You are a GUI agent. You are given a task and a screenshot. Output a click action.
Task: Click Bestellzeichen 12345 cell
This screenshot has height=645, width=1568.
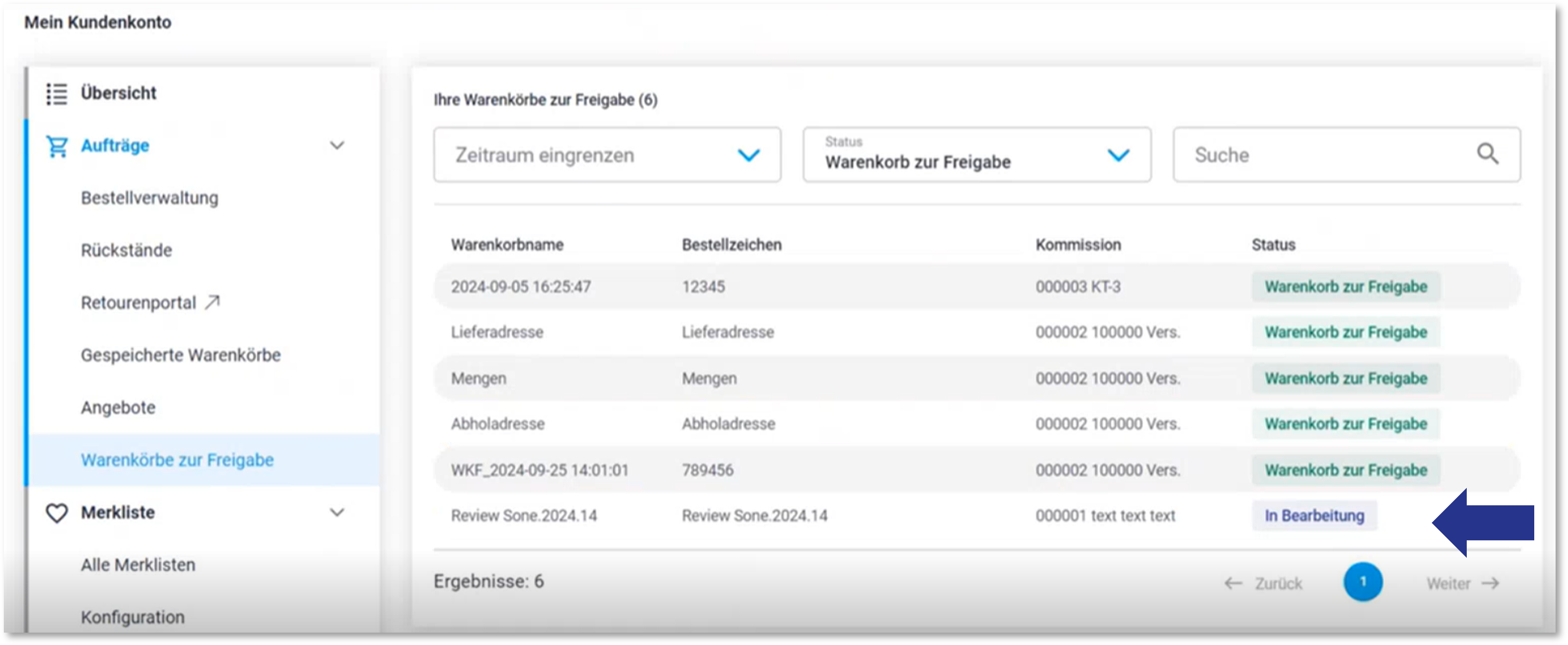703,287
